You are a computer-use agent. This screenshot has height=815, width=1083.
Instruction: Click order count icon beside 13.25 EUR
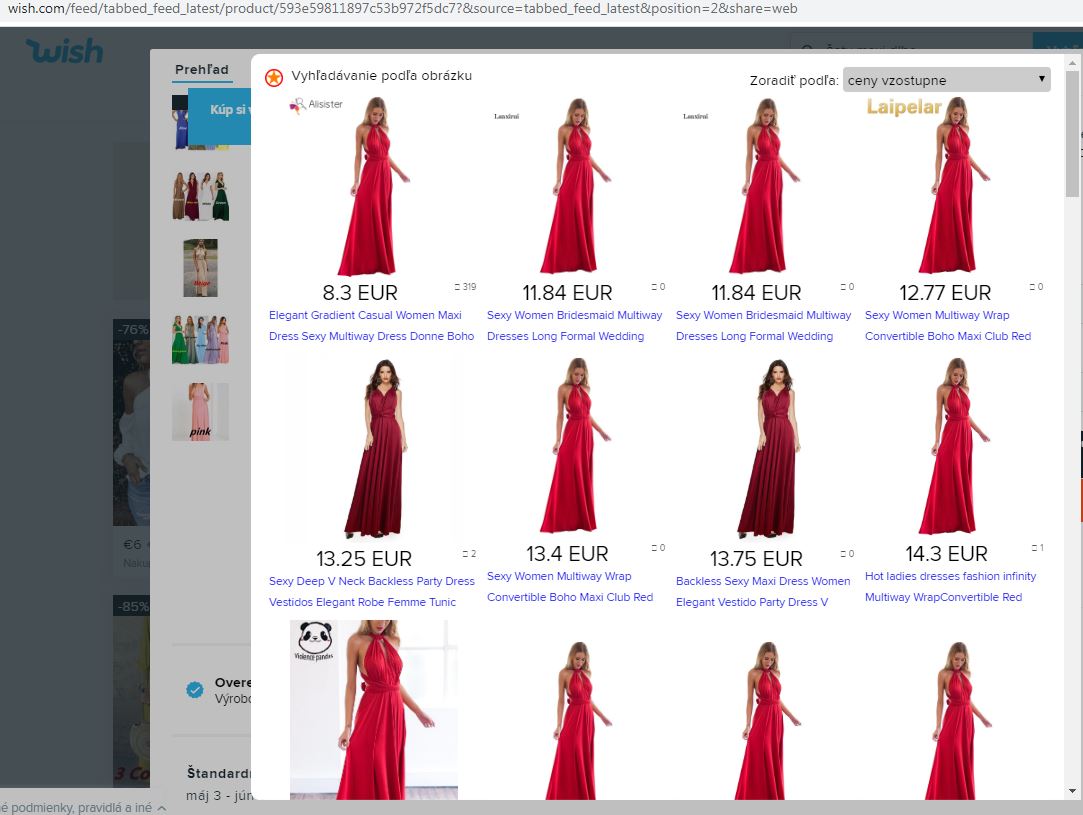click(468, 553)
